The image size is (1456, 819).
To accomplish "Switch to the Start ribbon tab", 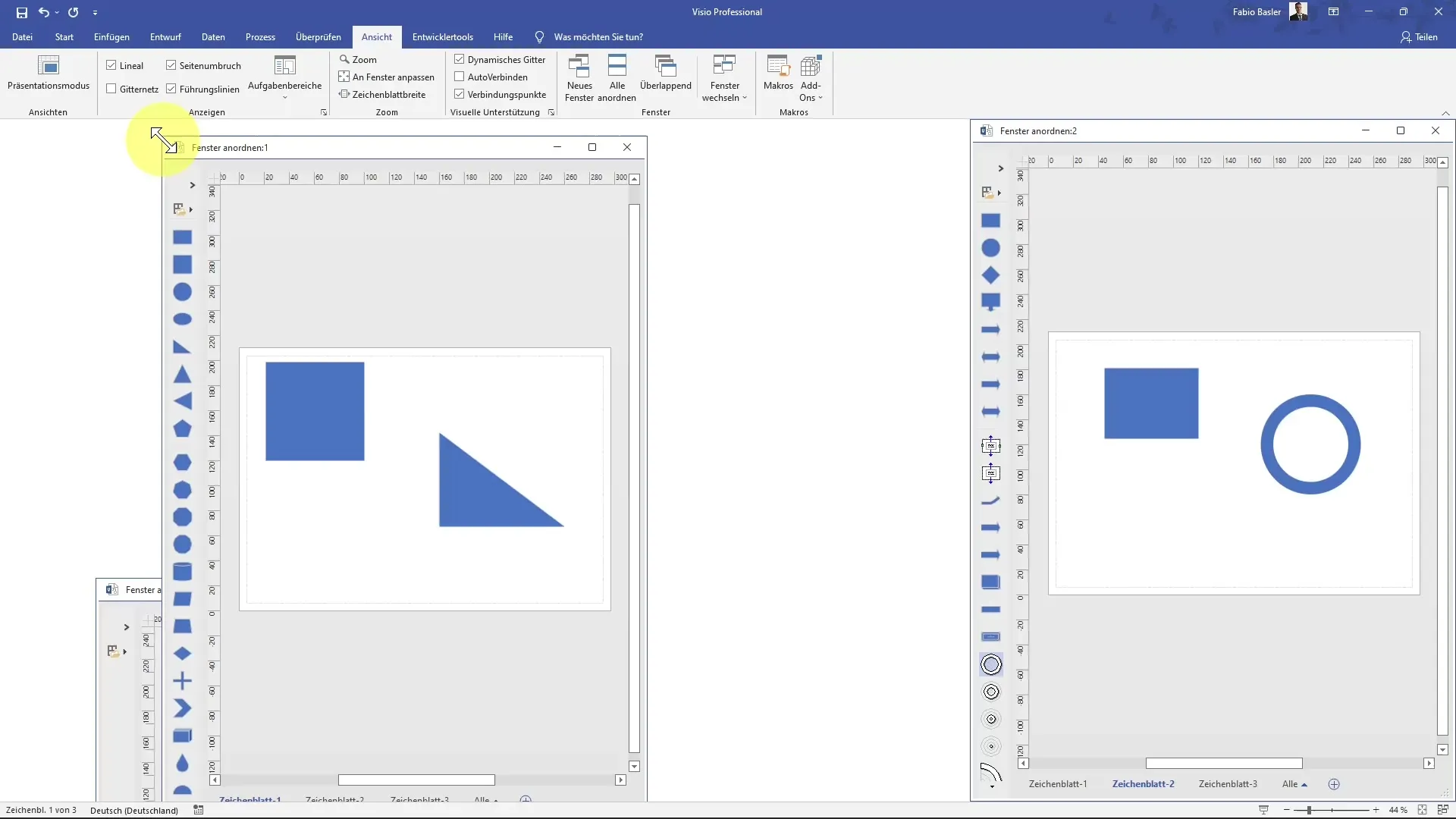I will click(64, 37).
